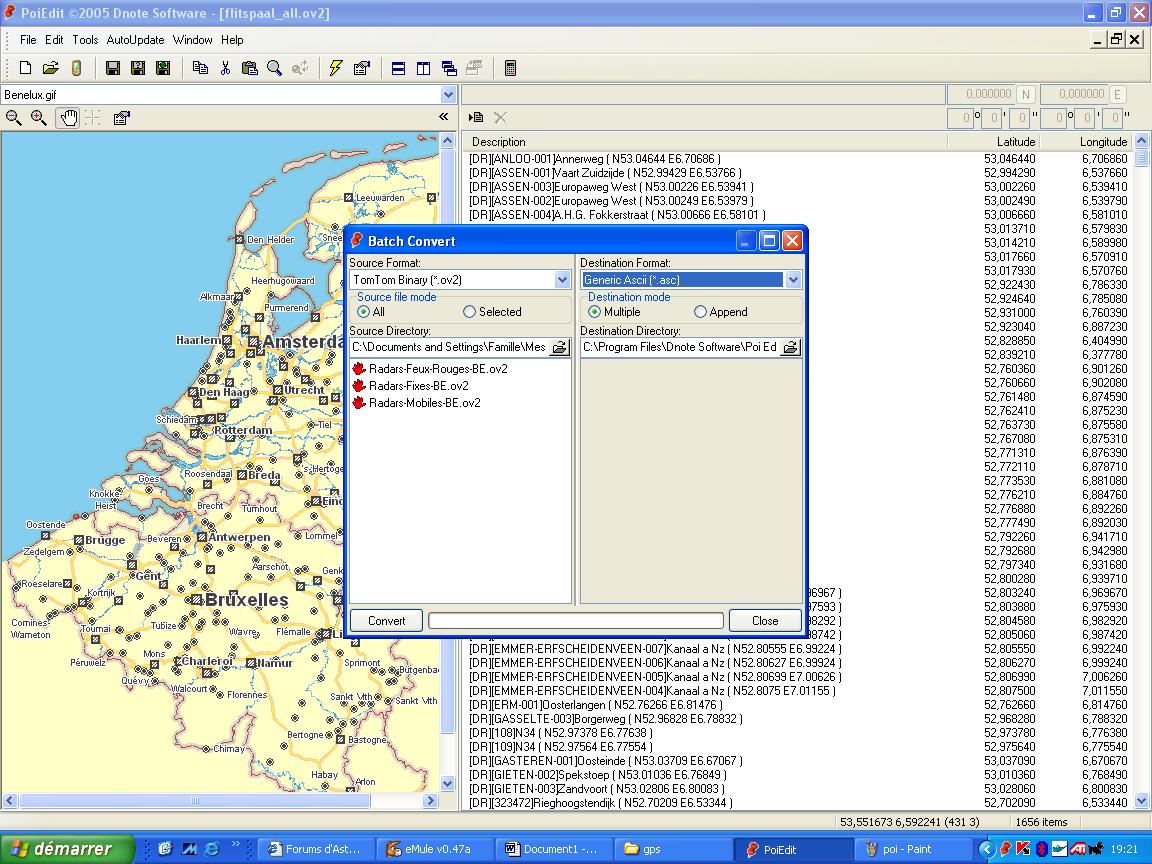Image resolution: width=1152 pixels, height=864 pixels.
Task: Open the Benelux.gif map dropdown
Action: pos(448,95)
